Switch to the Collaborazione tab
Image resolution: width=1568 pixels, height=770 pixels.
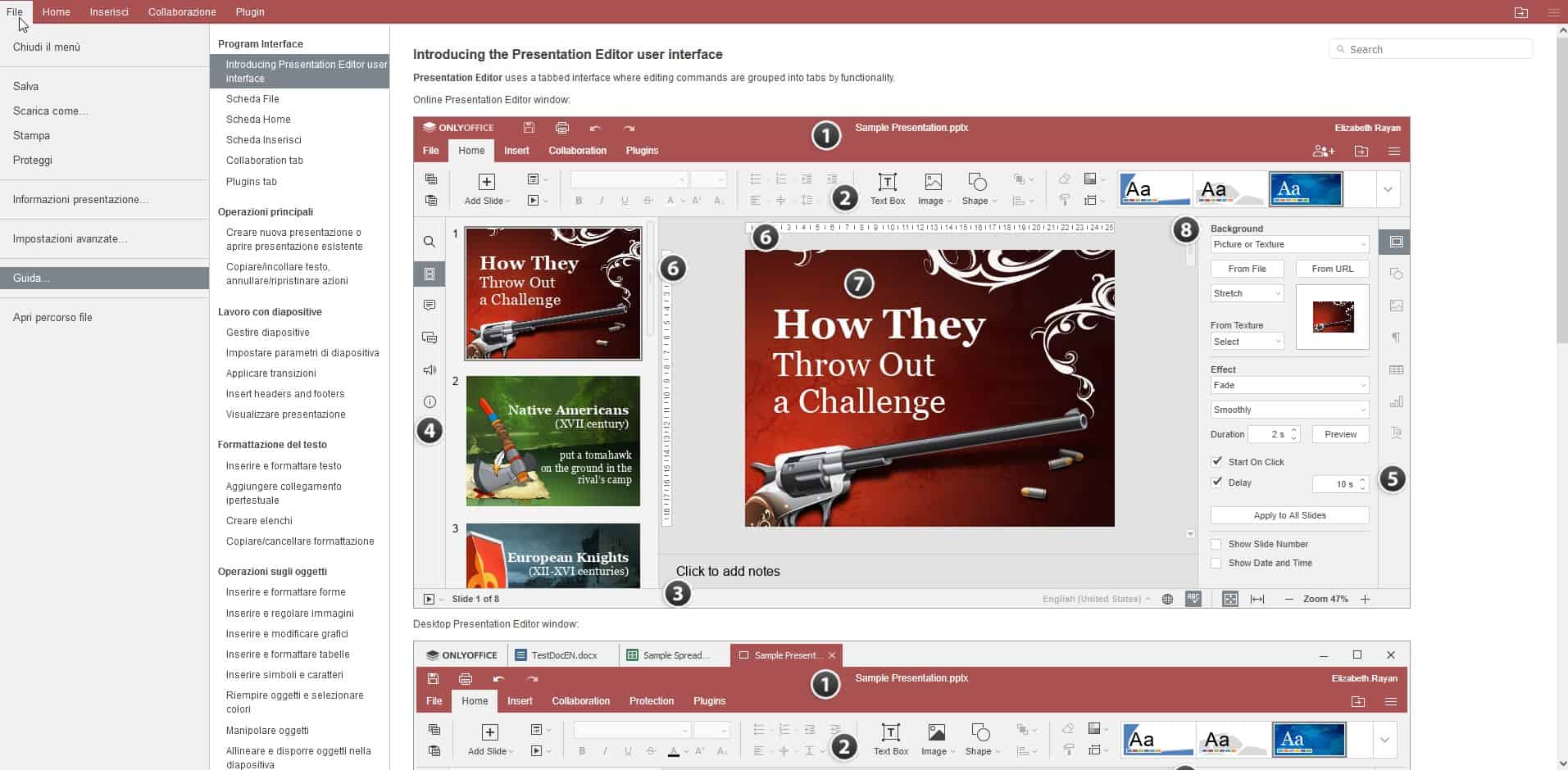(x=182, y=11)
